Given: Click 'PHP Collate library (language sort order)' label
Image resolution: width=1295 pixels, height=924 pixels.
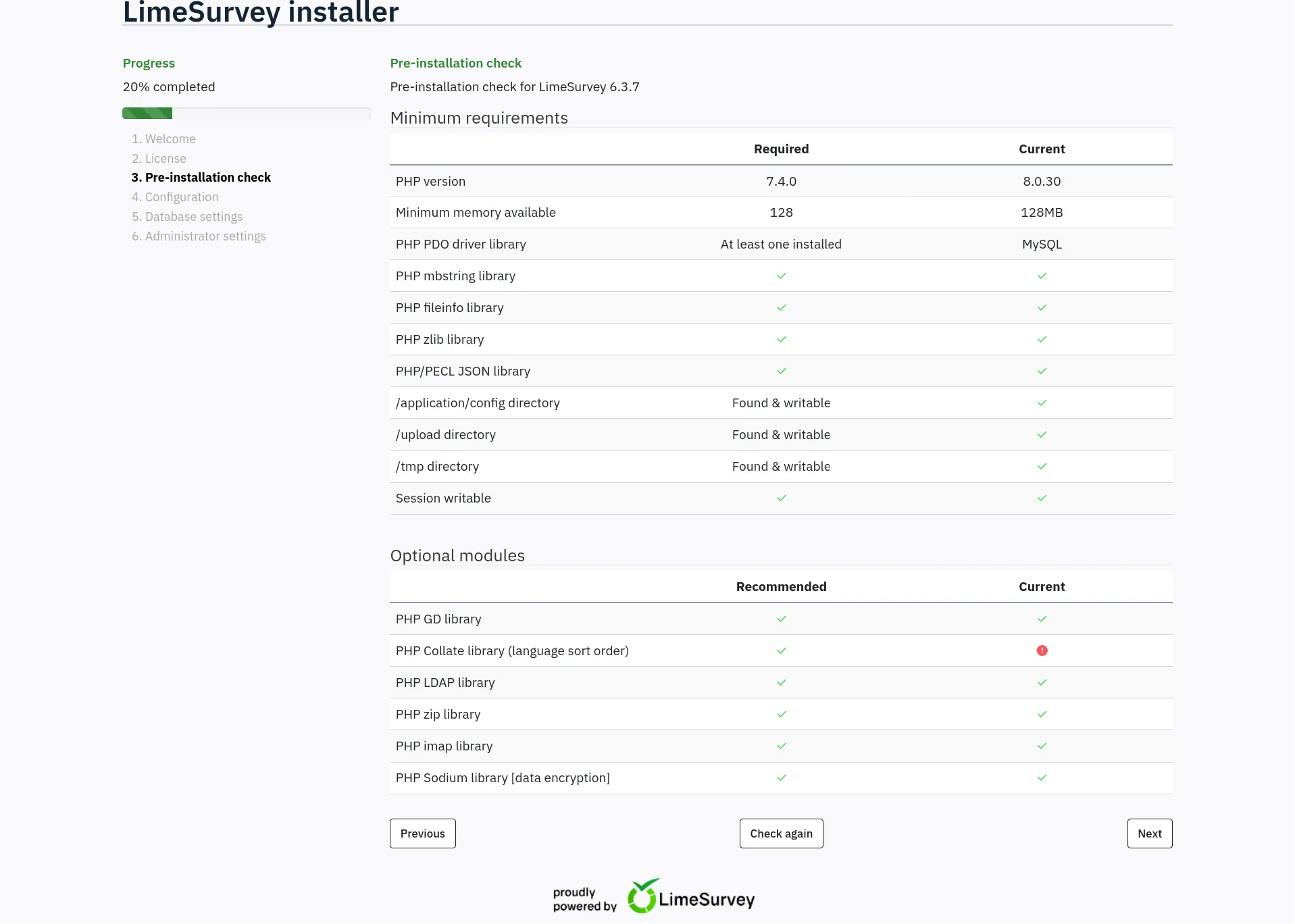Looking at the screenshot, I should tap(512, 650).
